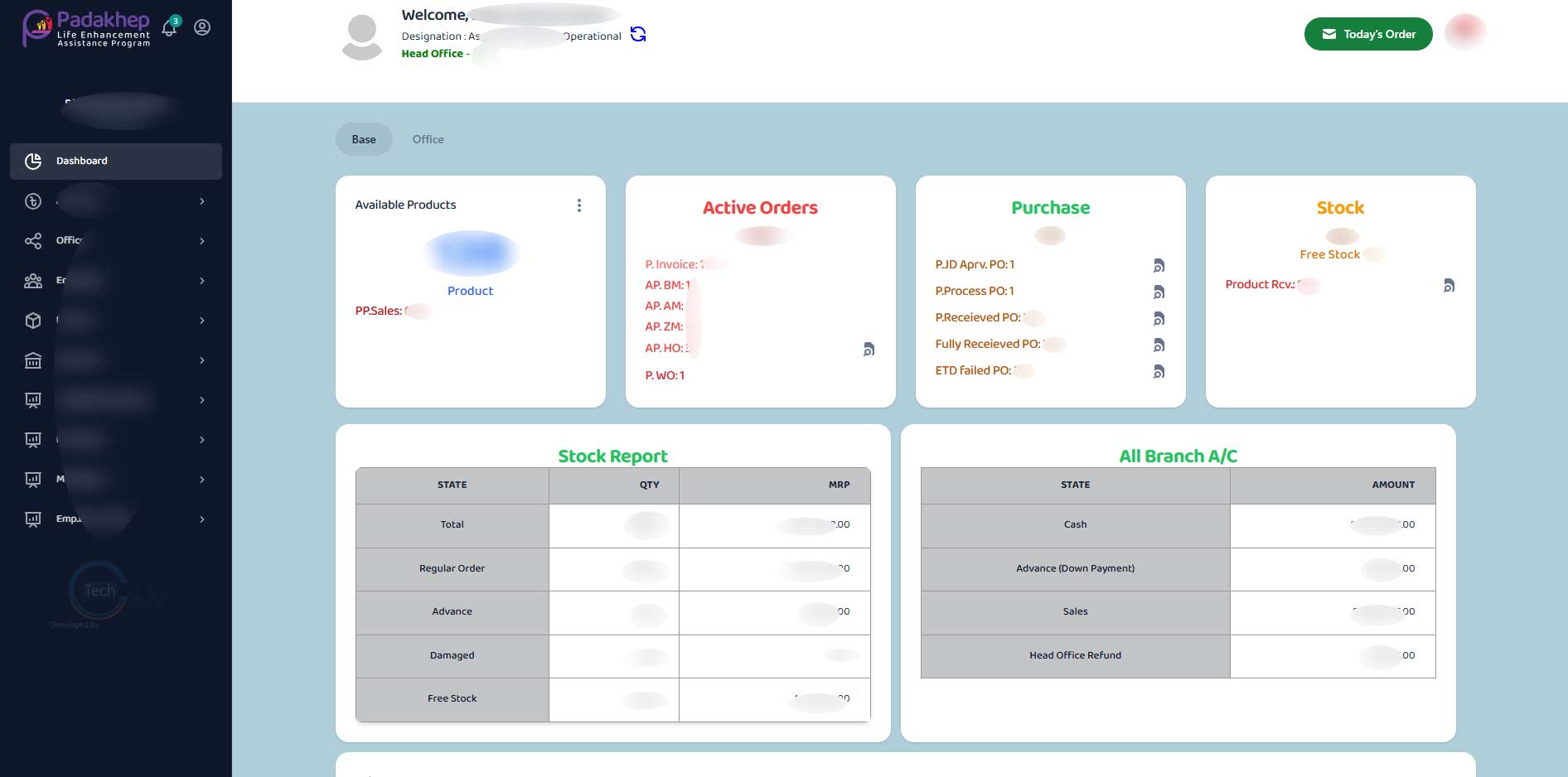The width and height of the screenshot is (1568, 777).
Task: Click the notification bell icon
Action: point(170,27)
